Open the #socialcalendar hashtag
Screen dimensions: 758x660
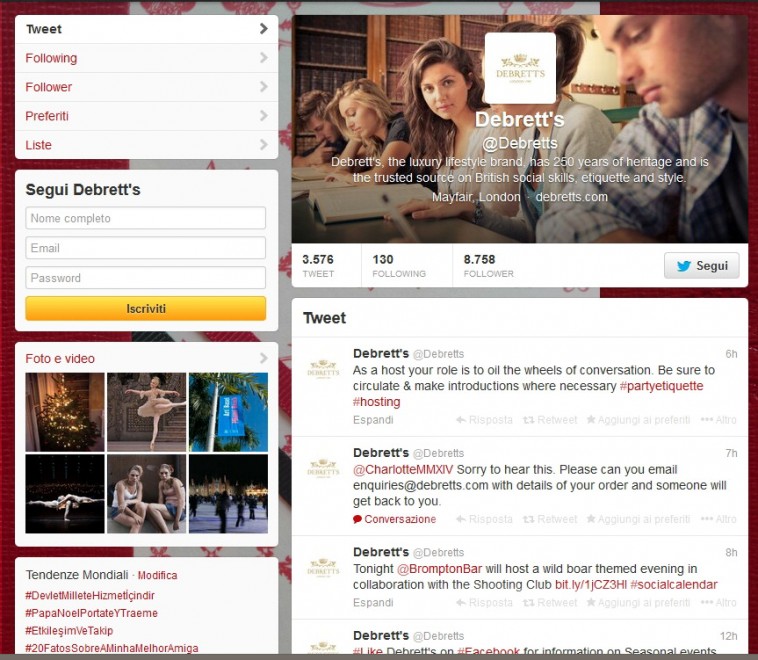point(674,585)
